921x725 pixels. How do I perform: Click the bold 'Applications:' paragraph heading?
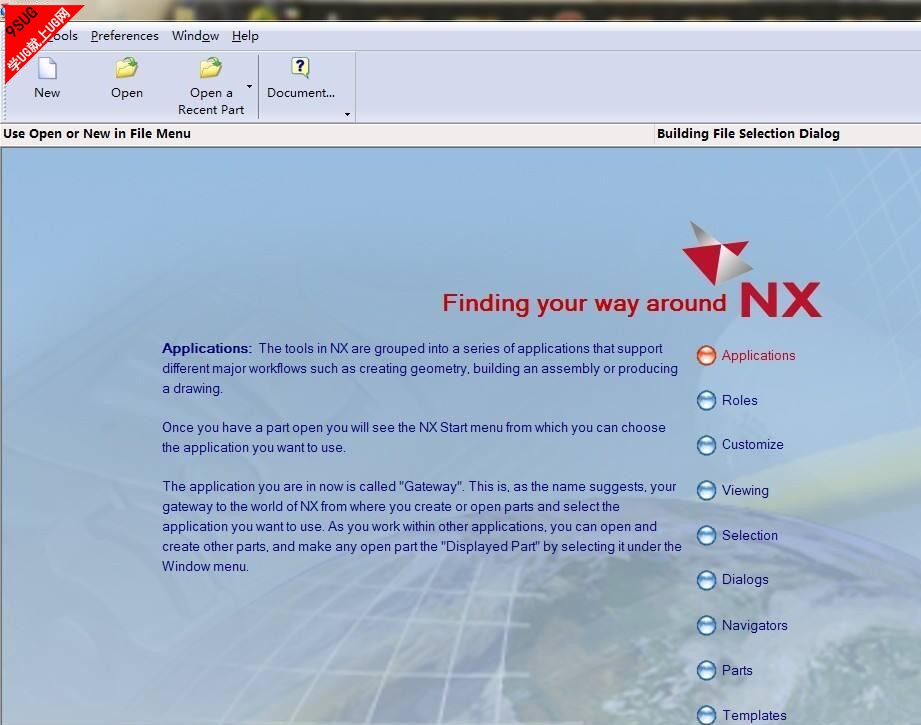point(207,348)
